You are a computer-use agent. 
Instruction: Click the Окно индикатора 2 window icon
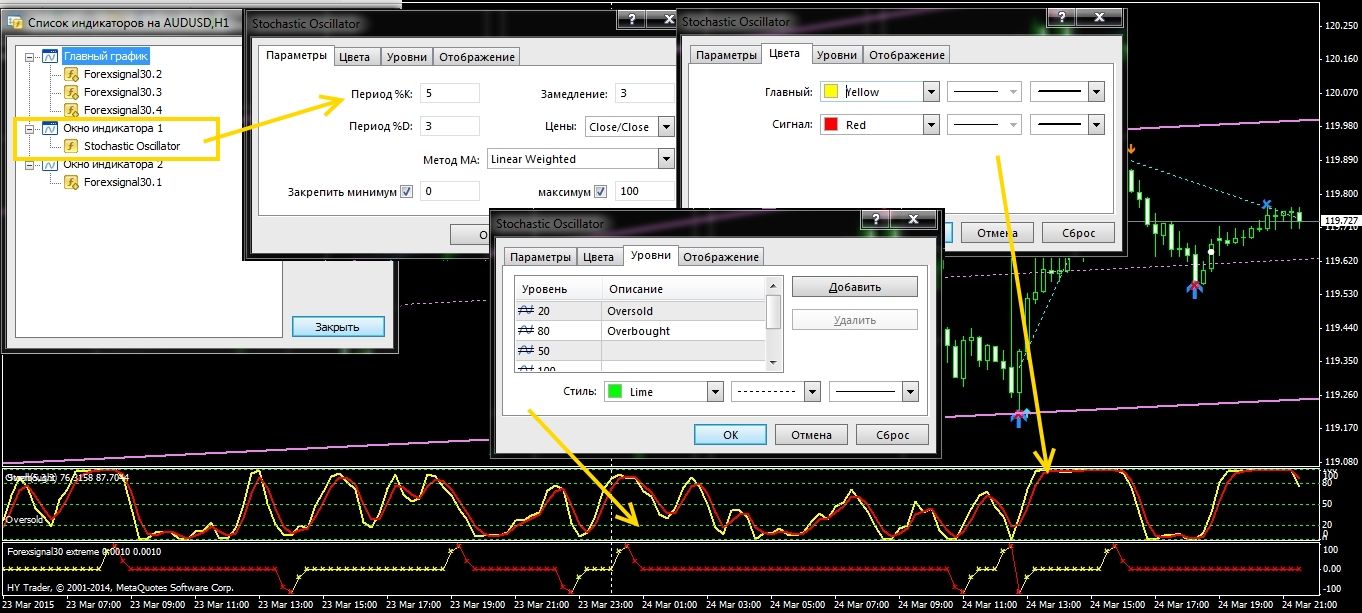click(x=50, y=164)
